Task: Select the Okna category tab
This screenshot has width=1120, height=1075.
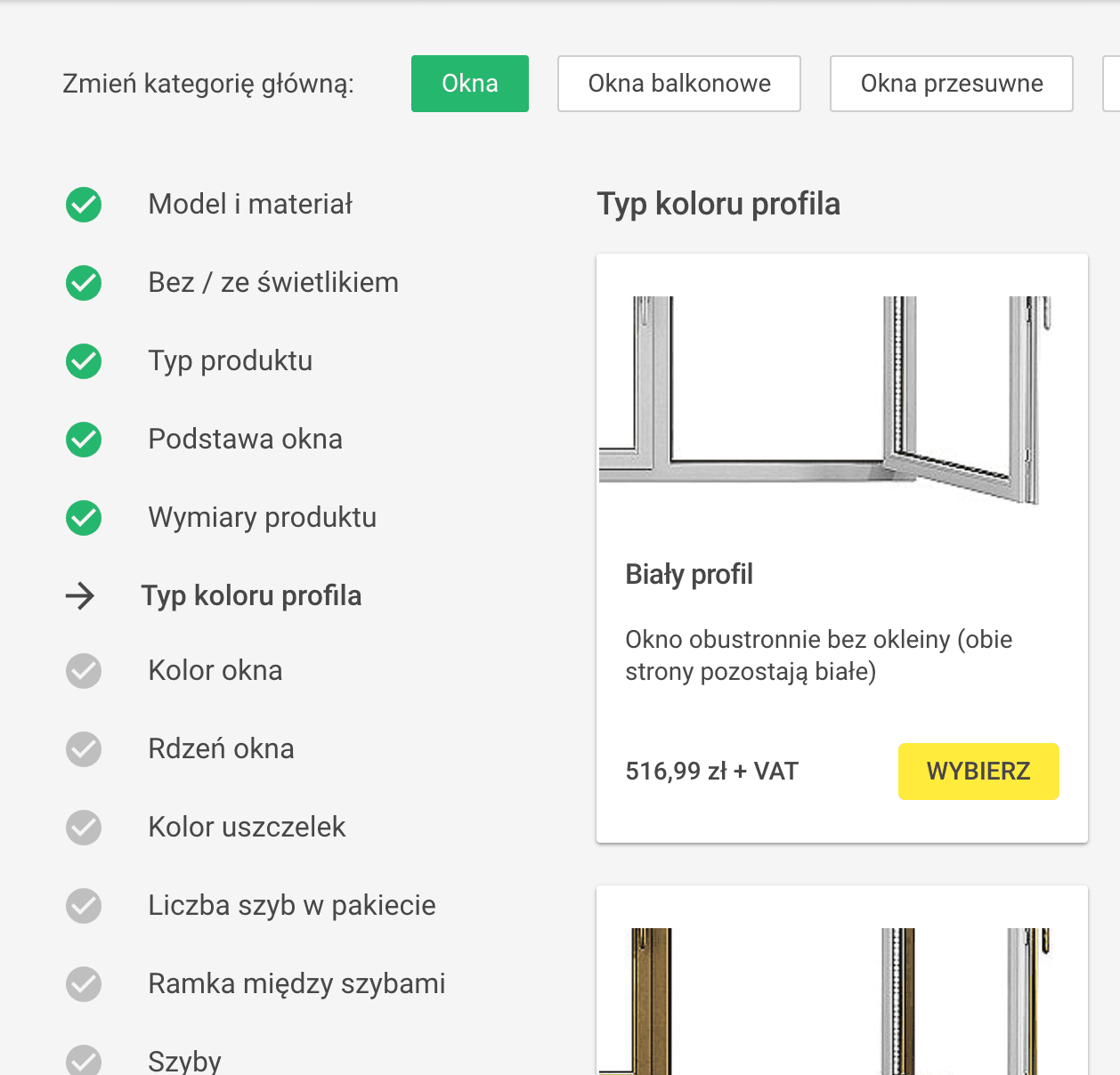Action: point(470,84)
